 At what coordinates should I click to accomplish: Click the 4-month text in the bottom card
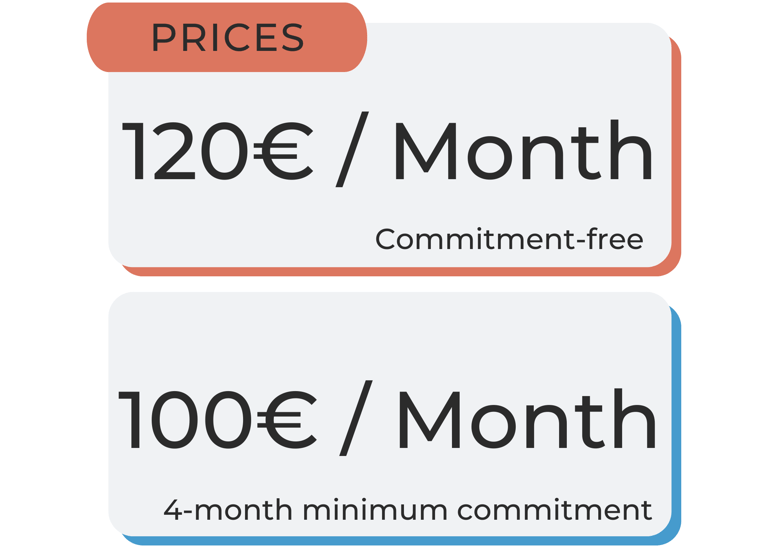tap(229, 509)
